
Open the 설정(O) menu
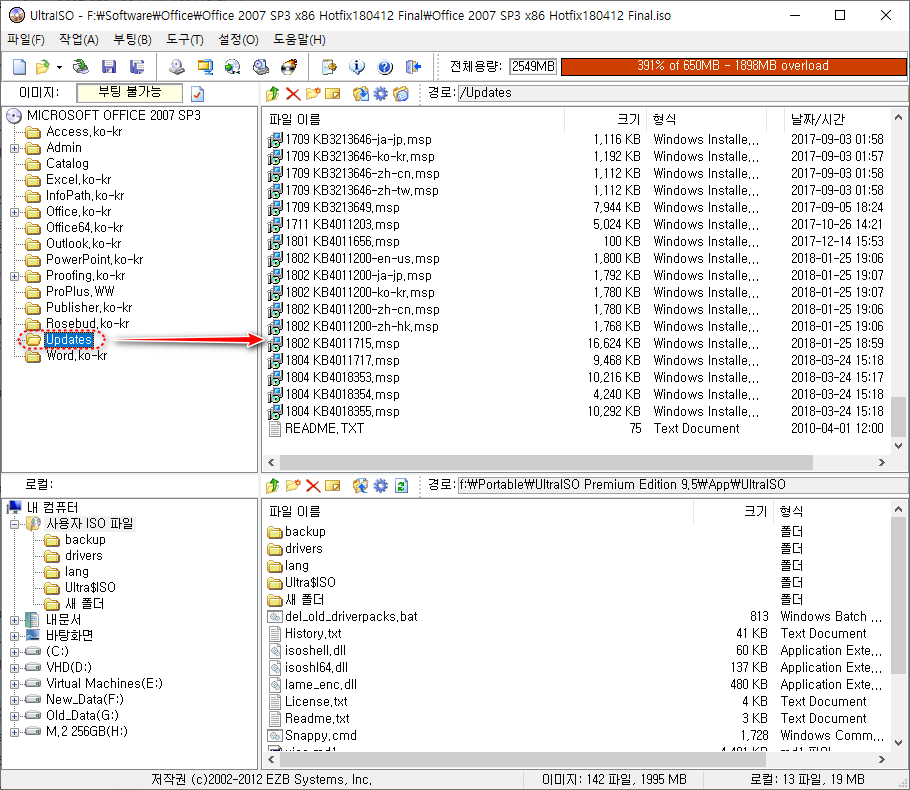click(x=238, y=39)
